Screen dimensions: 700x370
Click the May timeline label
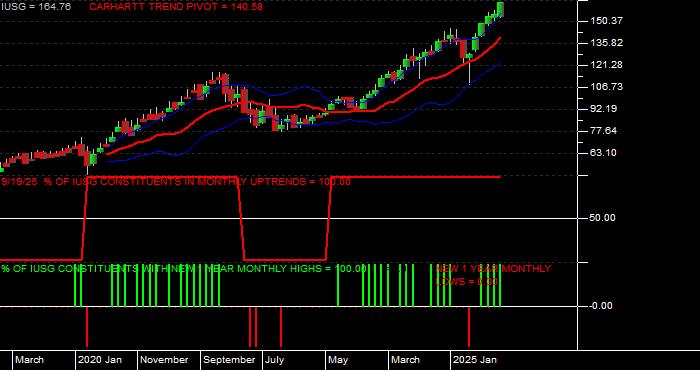[338, 360]
